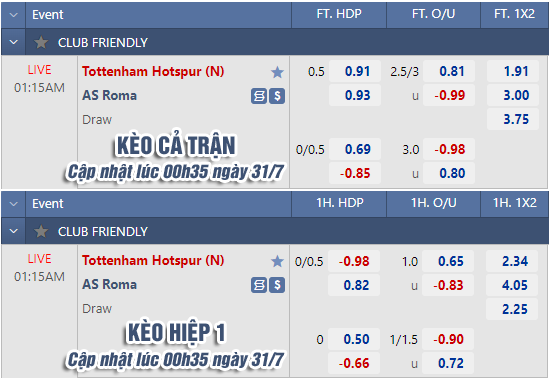Viewport: 551px width, 381px height.
Task: Star the full-time CLUB FRIENDLY league
Action: click(41, 43)
